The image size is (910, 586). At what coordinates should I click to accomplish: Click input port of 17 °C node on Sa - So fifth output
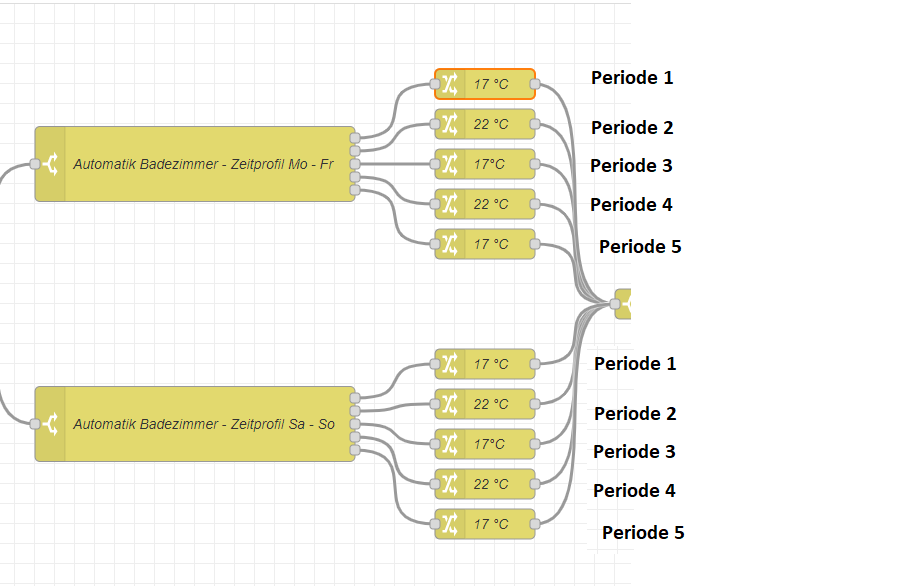pos(435,524)
